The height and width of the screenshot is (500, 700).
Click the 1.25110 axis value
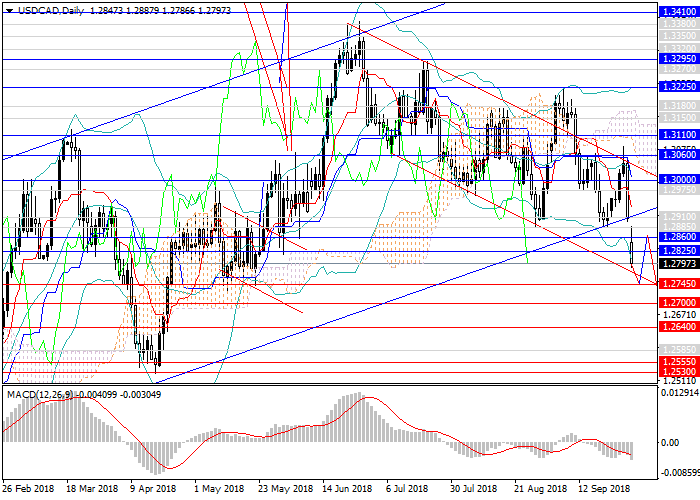679,381
